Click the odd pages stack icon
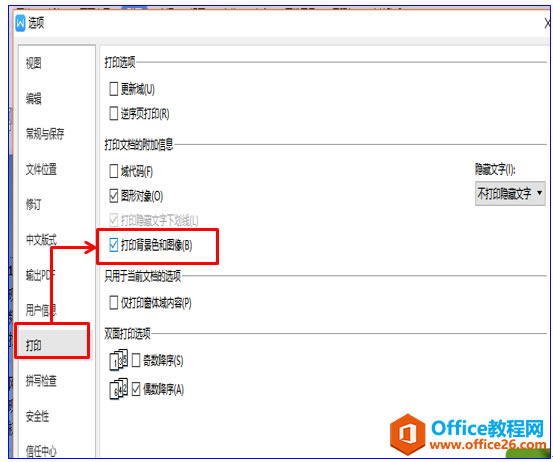The width and height of the screenshot is (553, 462). point(118,359)
